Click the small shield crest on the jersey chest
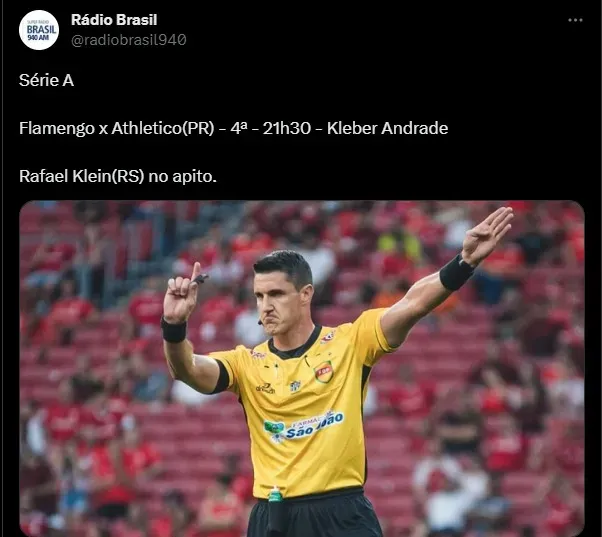602x537 pixels. click(x=295, y=386)
